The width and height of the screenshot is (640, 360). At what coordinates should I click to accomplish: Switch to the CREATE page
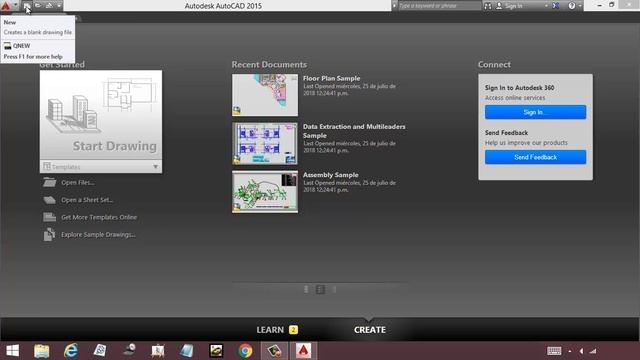pos(370,330)
